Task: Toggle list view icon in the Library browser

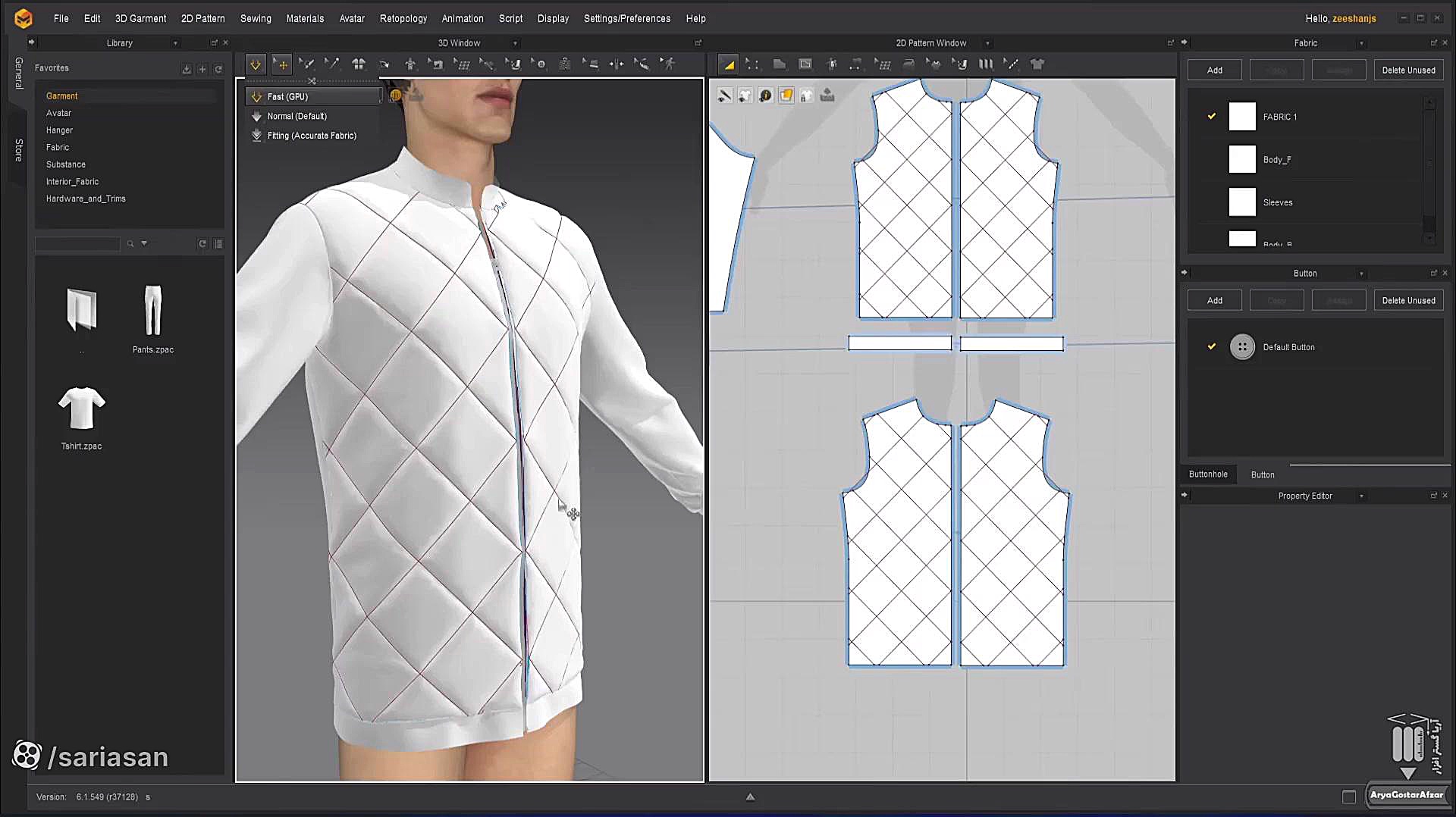Action: coord(218,244)
